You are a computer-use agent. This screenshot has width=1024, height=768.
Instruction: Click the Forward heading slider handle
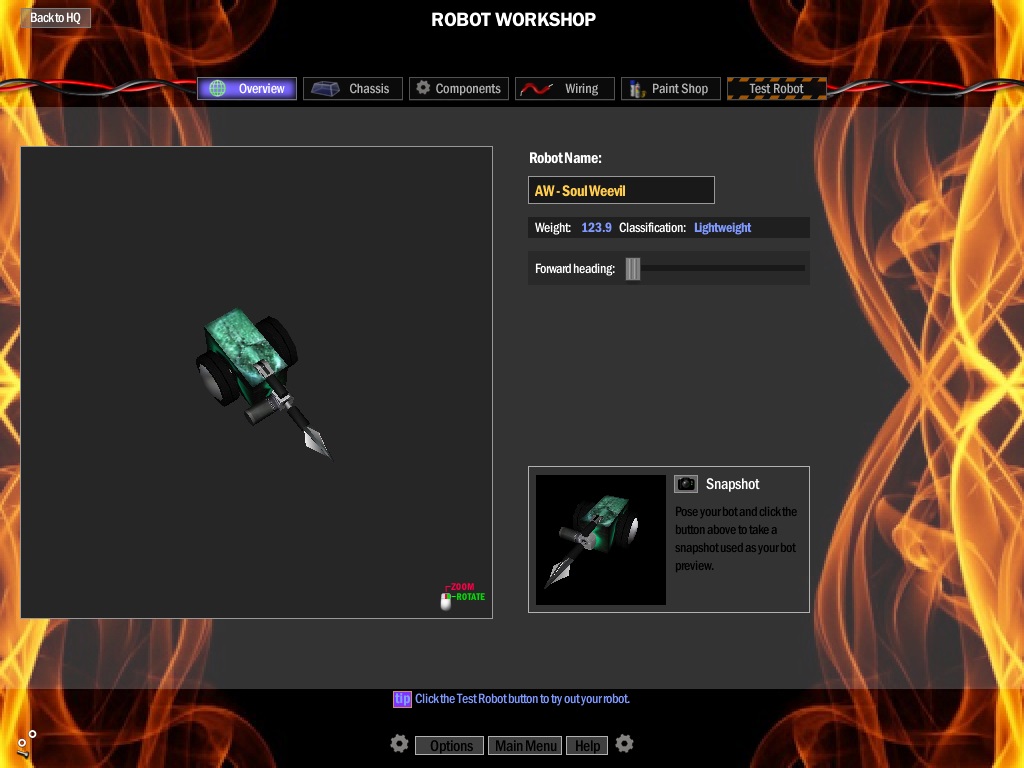(x=633, y=268)
